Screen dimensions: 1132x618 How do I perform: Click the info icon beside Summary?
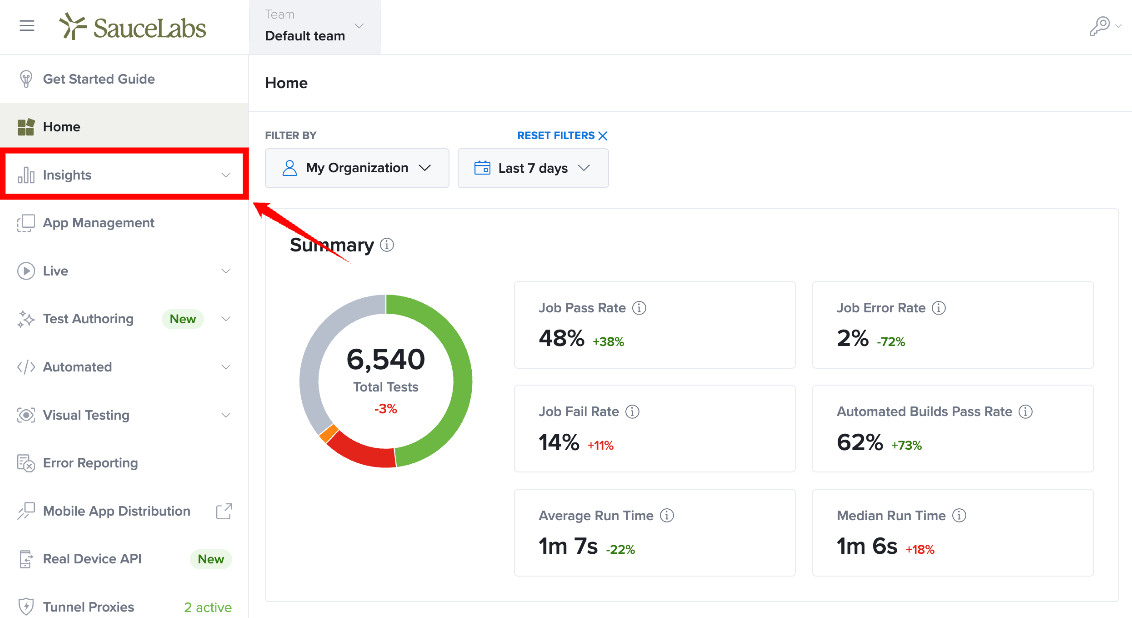point(387,245)
